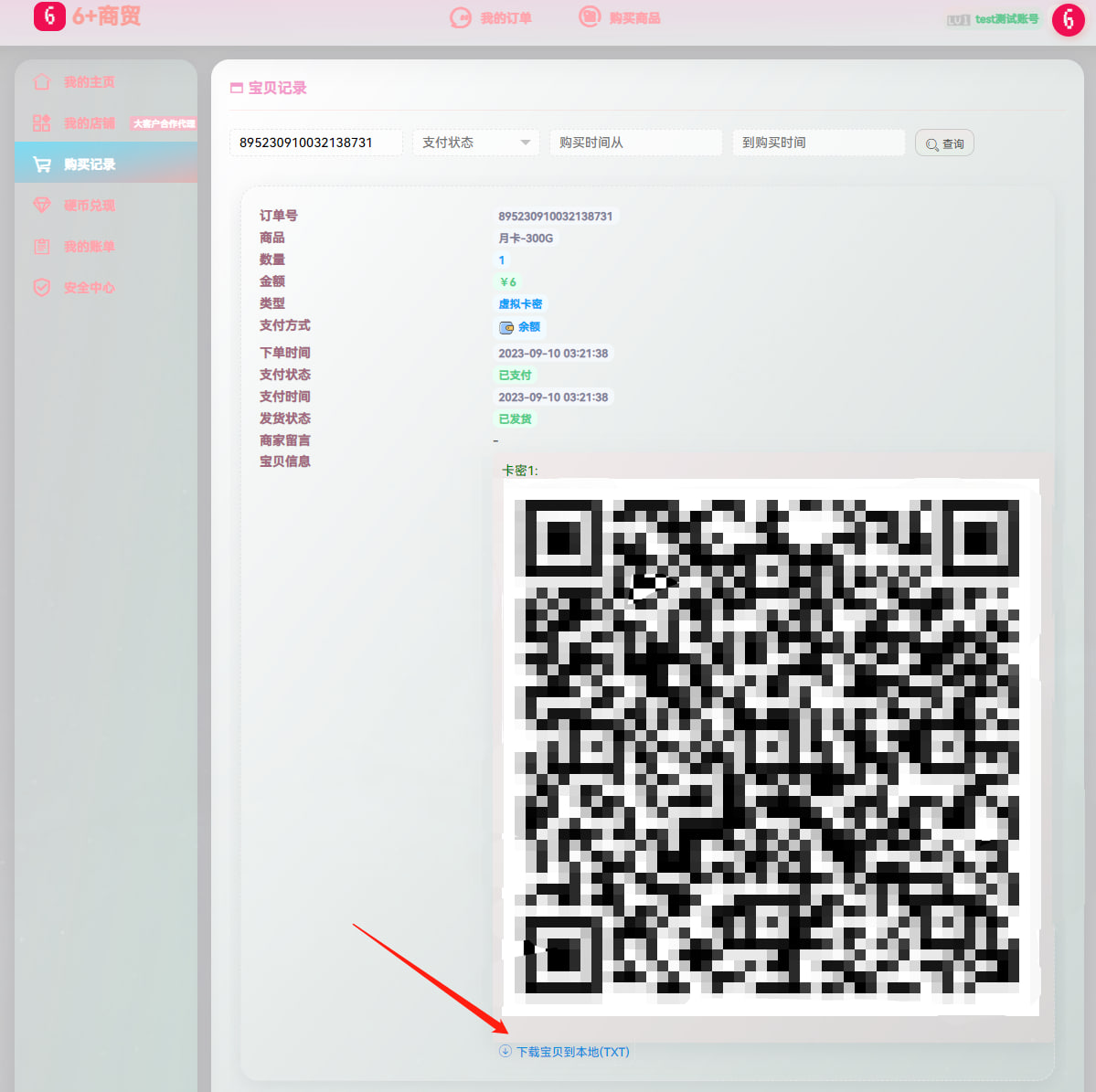Click the order number search field
1096x1092 pixels.
click(315, 143)
